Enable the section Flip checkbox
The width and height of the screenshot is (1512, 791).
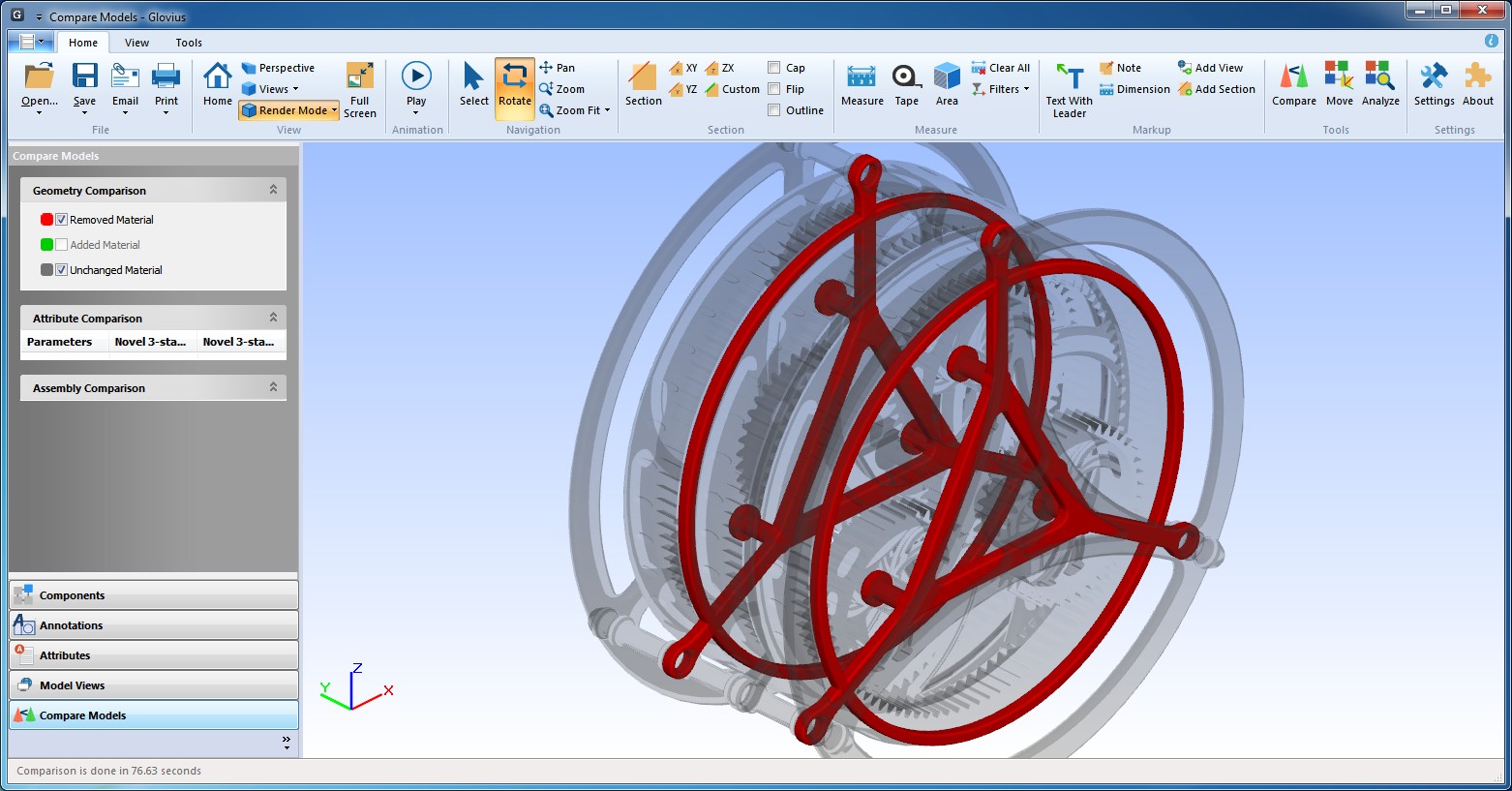[774, 89]
